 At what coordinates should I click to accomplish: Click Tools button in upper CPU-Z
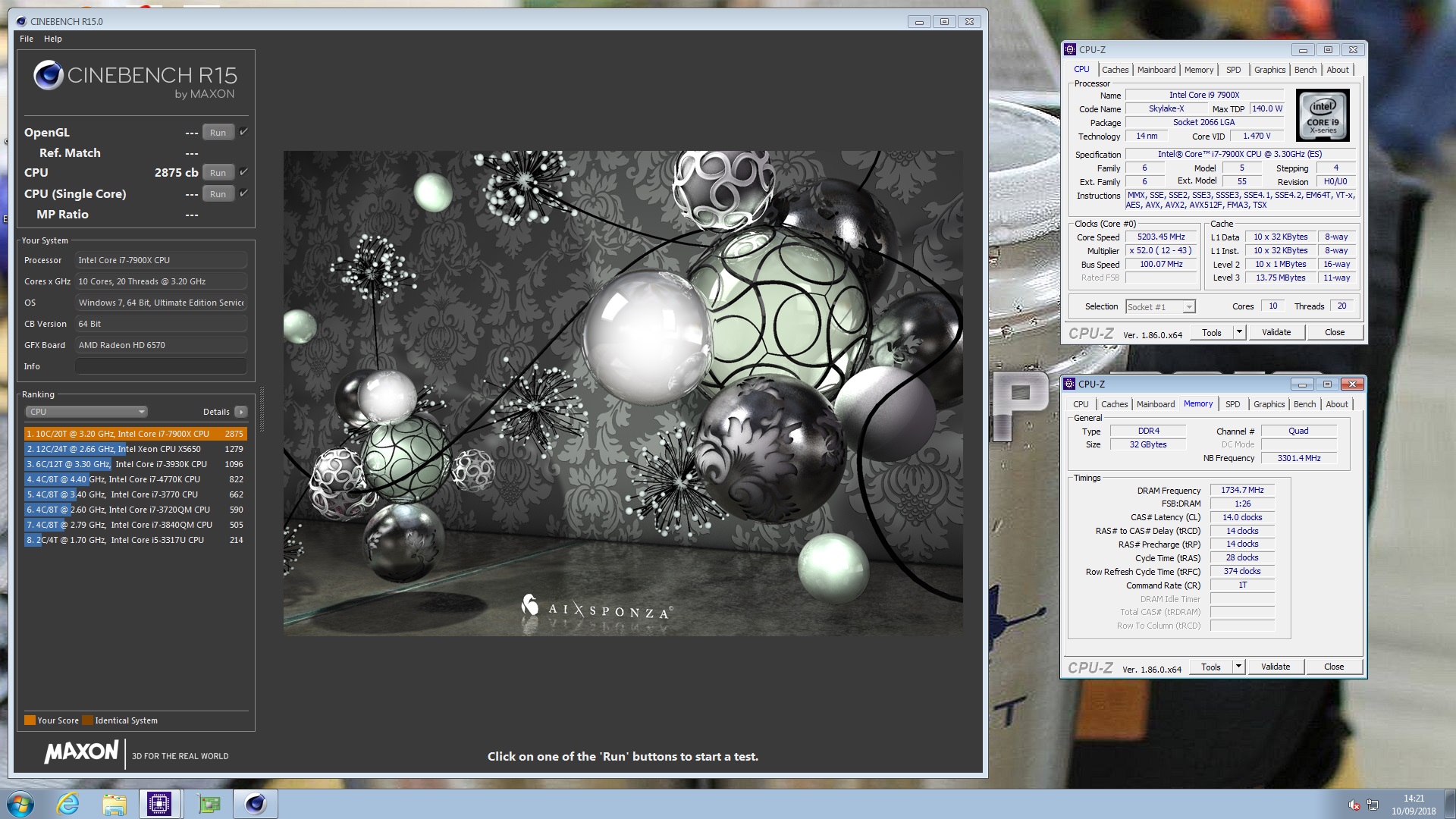1212,332
